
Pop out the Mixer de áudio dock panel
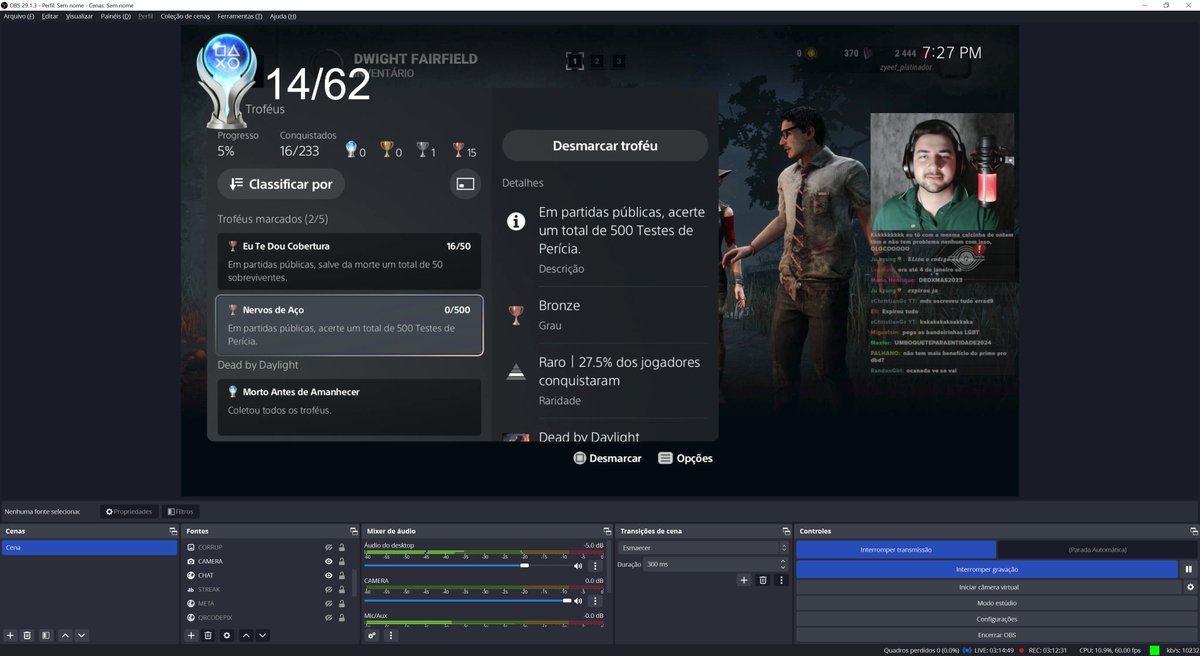click(606, 531)
